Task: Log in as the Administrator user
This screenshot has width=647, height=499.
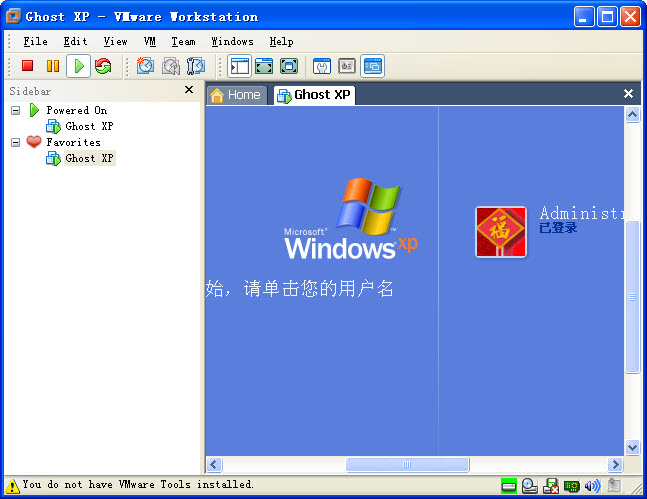Action: (x=501, y=232)
